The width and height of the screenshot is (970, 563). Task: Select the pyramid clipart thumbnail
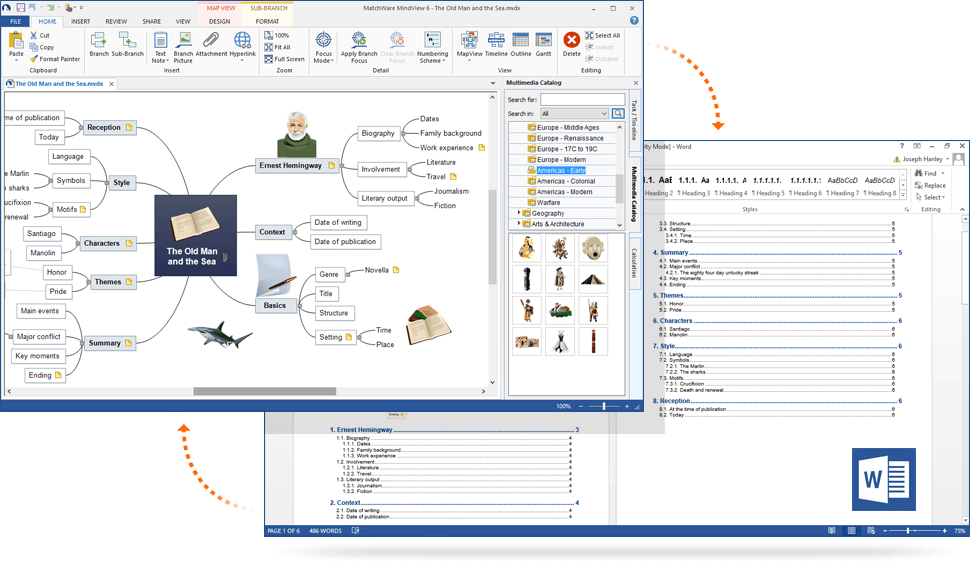point(593,278)
